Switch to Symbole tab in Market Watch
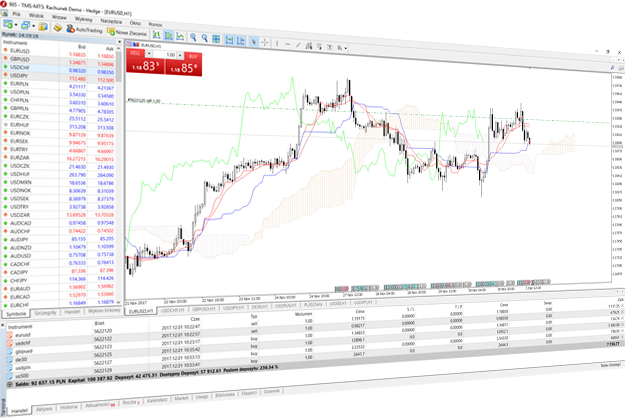Image resolution: width=625 pixels, height=418 pixels. 16,314
